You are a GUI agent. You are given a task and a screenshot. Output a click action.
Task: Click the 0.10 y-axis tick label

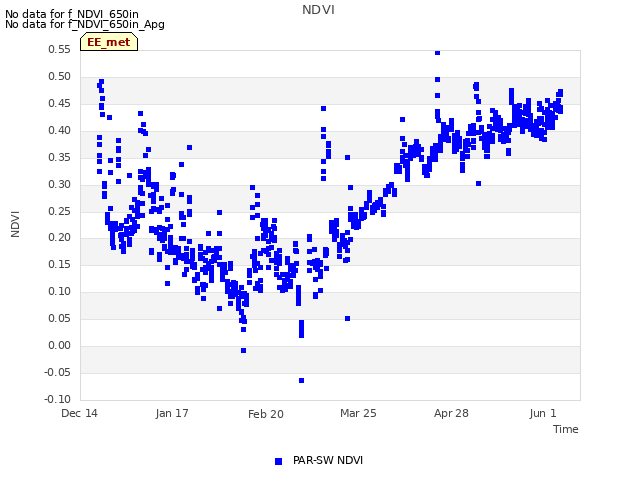pyautogui.click(x=60, y=291)
